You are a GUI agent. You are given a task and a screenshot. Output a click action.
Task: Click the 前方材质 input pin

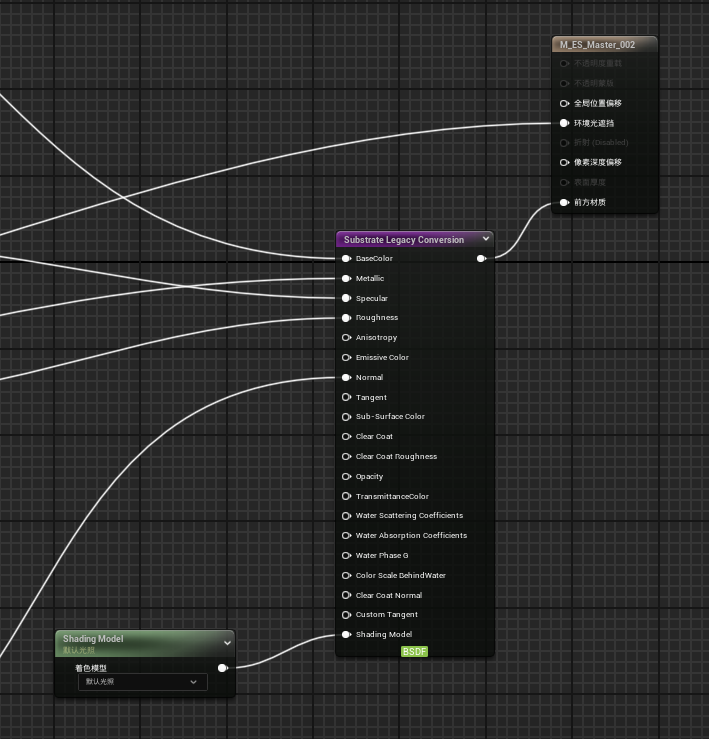564,203
